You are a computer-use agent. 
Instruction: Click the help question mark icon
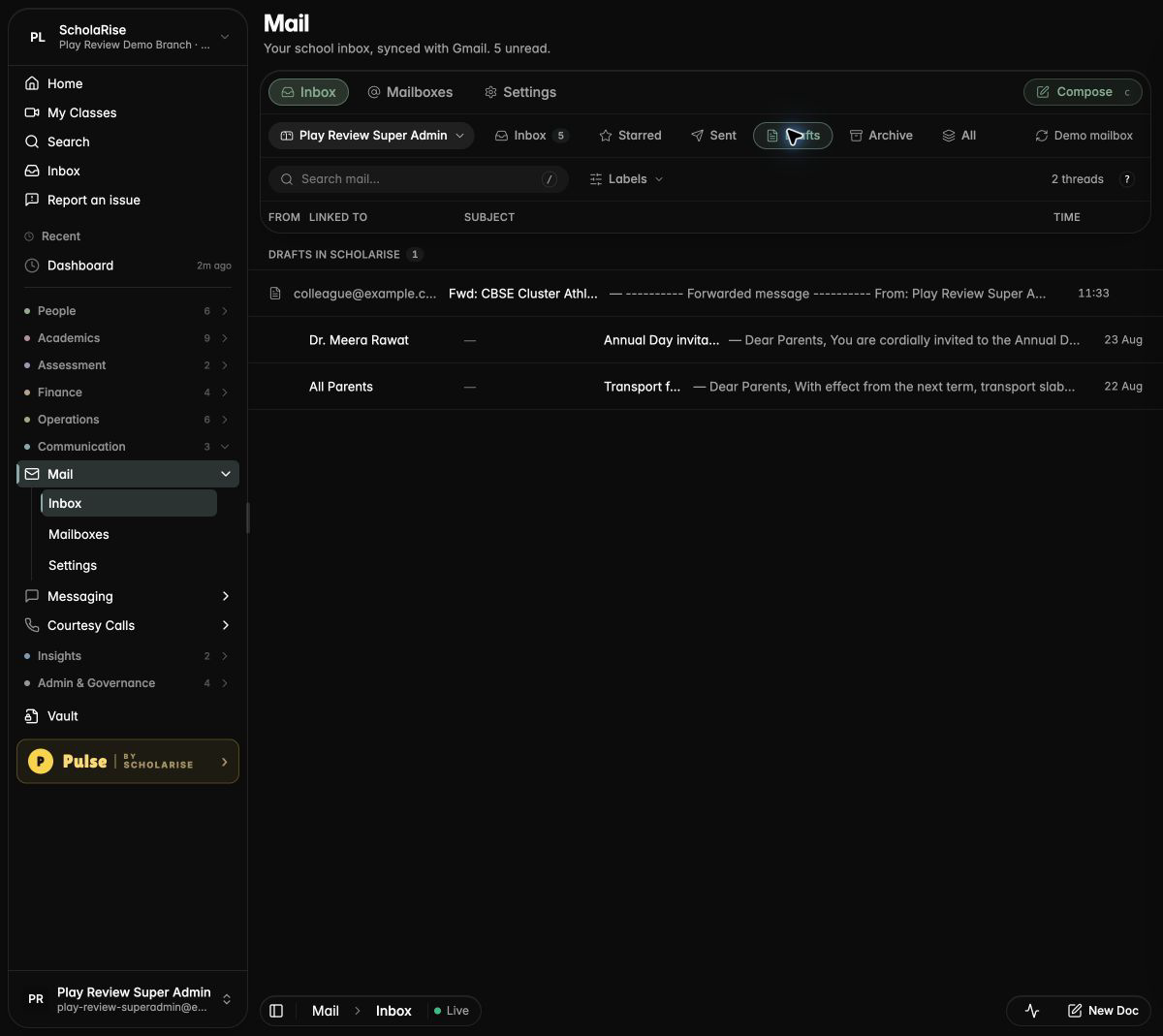point(1126,179)
